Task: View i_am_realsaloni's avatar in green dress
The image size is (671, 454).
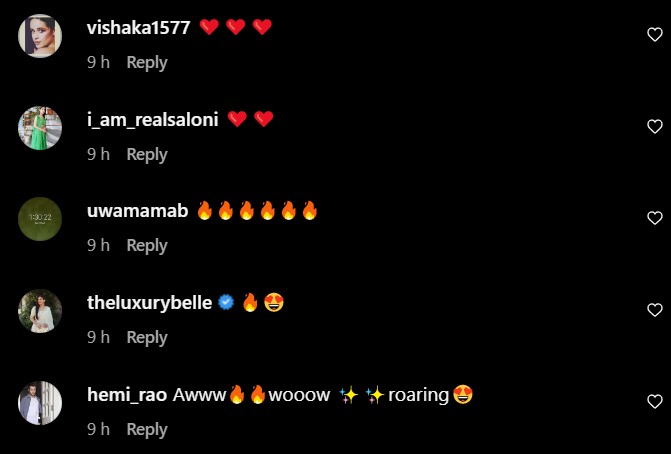Action: 40,128
